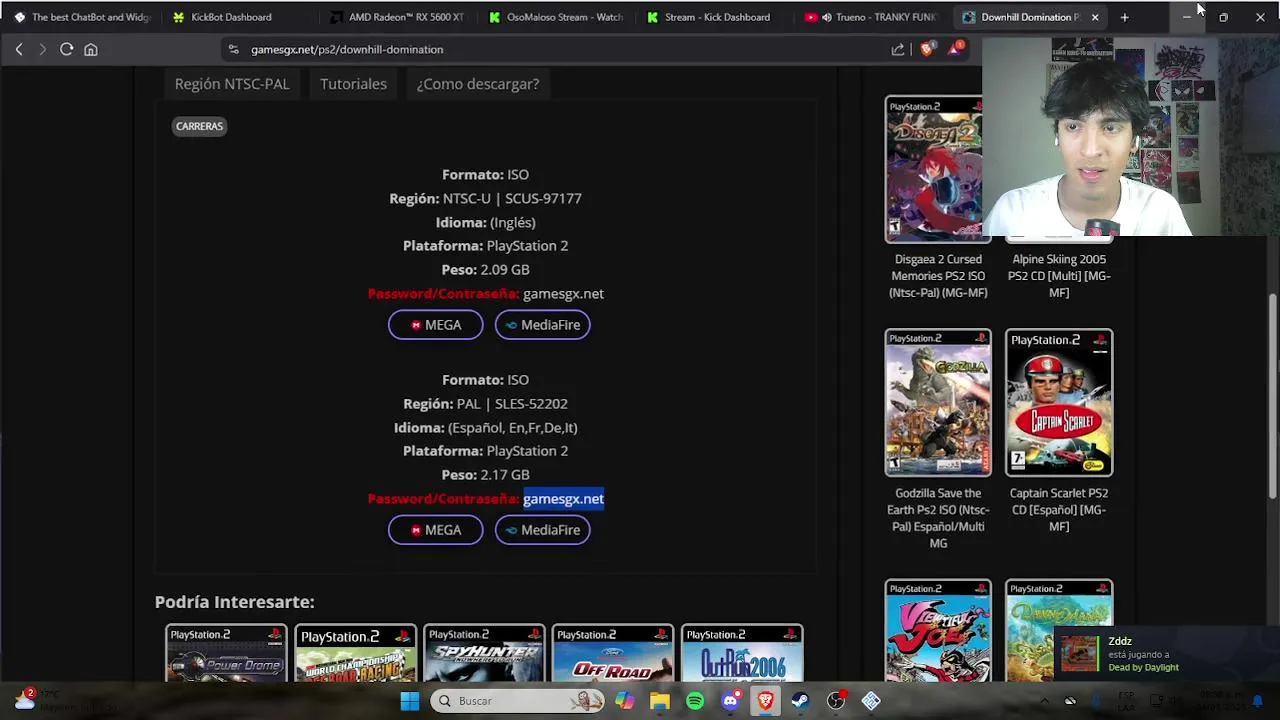Click the highlighted gamesgx.net password text
Image resolution: width=1280 pixels, height=720 pixels.
[563, 499]
